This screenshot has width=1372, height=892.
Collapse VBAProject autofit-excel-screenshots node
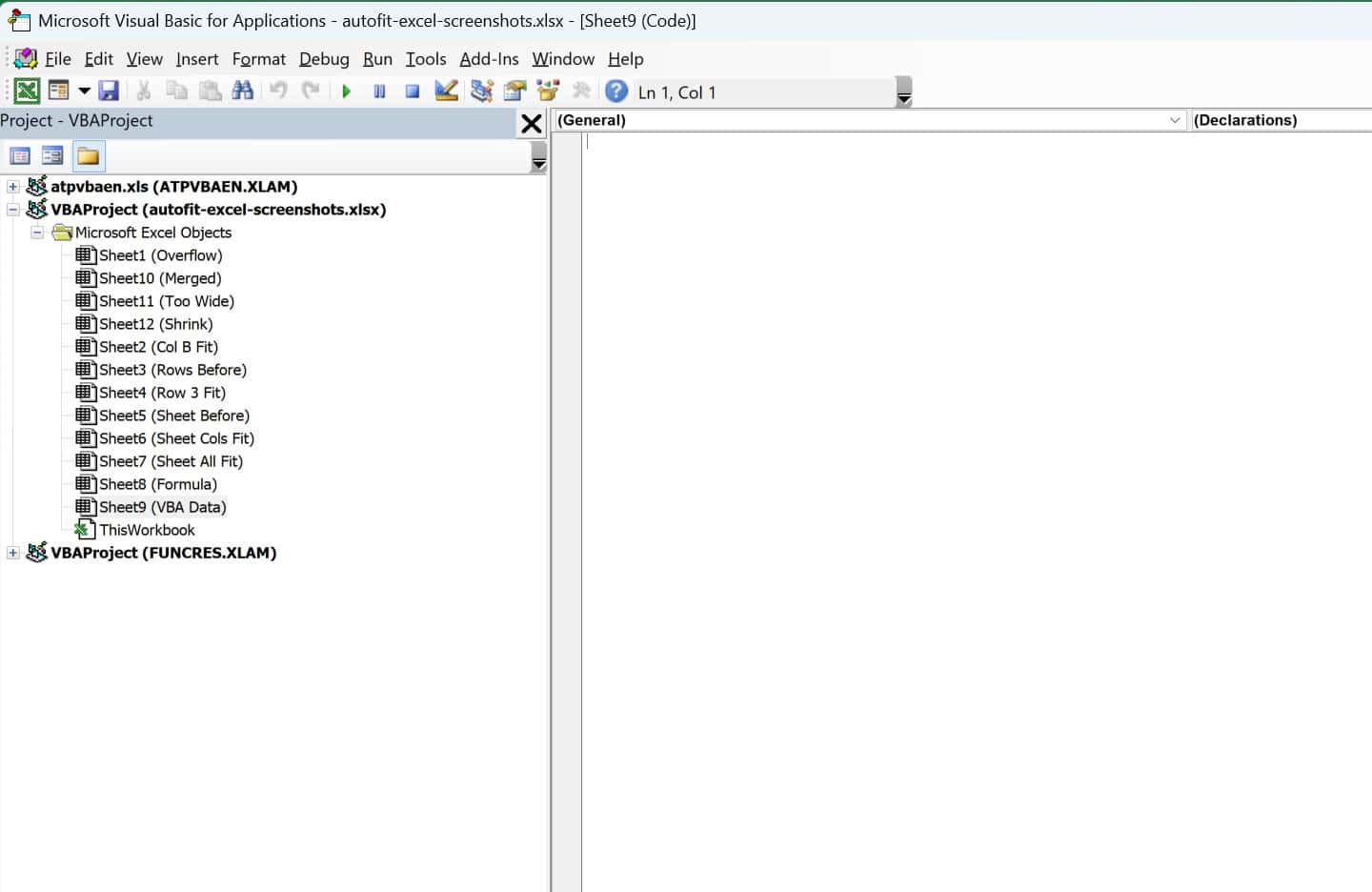[x=13, y=210]
